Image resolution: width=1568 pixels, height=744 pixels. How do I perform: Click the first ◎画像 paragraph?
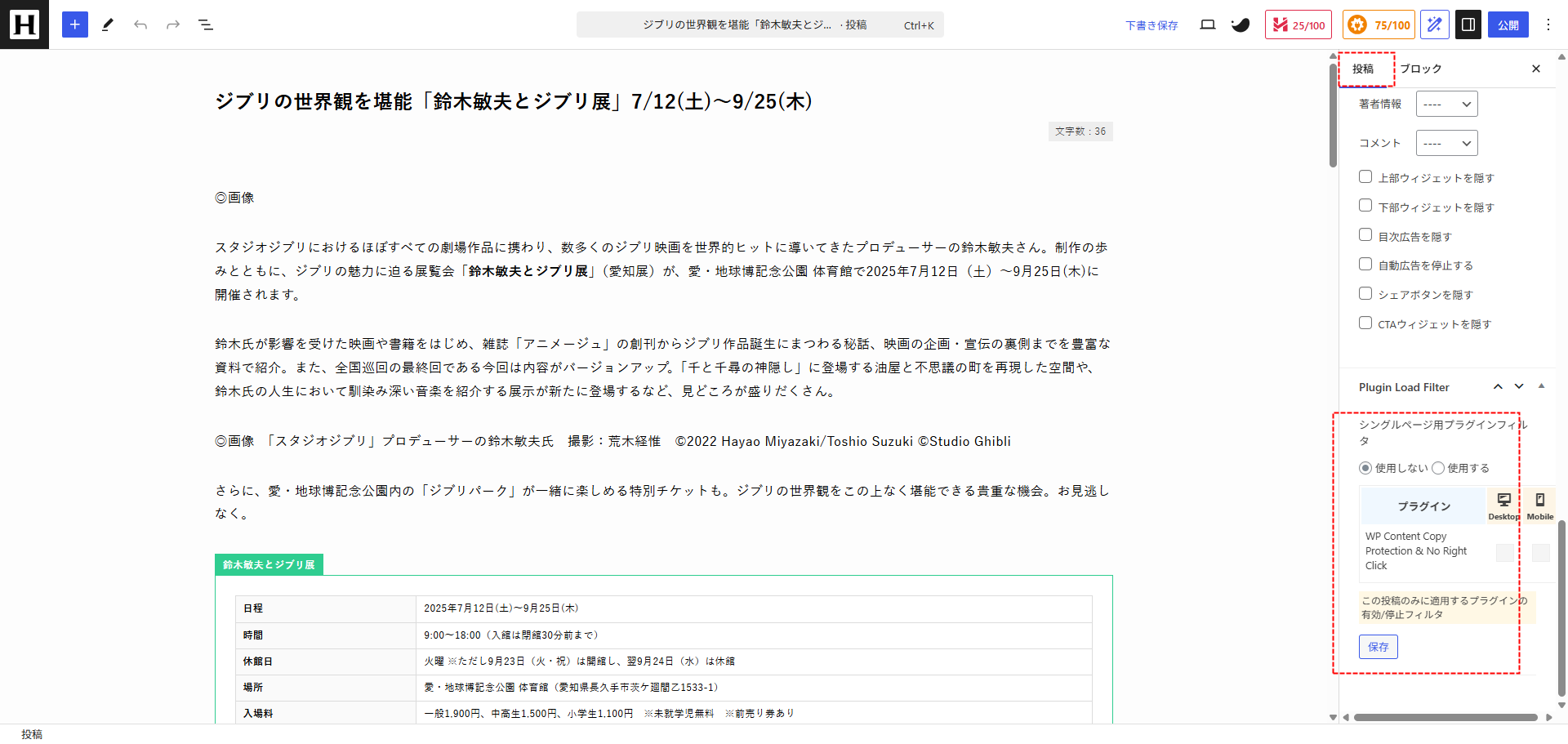coord(234,198)
